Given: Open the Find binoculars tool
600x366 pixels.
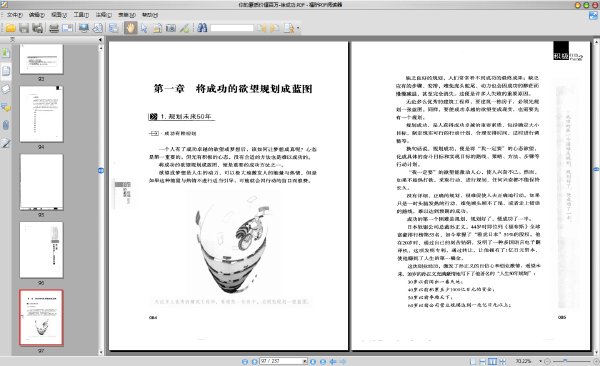Looking at the screenshot, I should (x=202, y=28).
